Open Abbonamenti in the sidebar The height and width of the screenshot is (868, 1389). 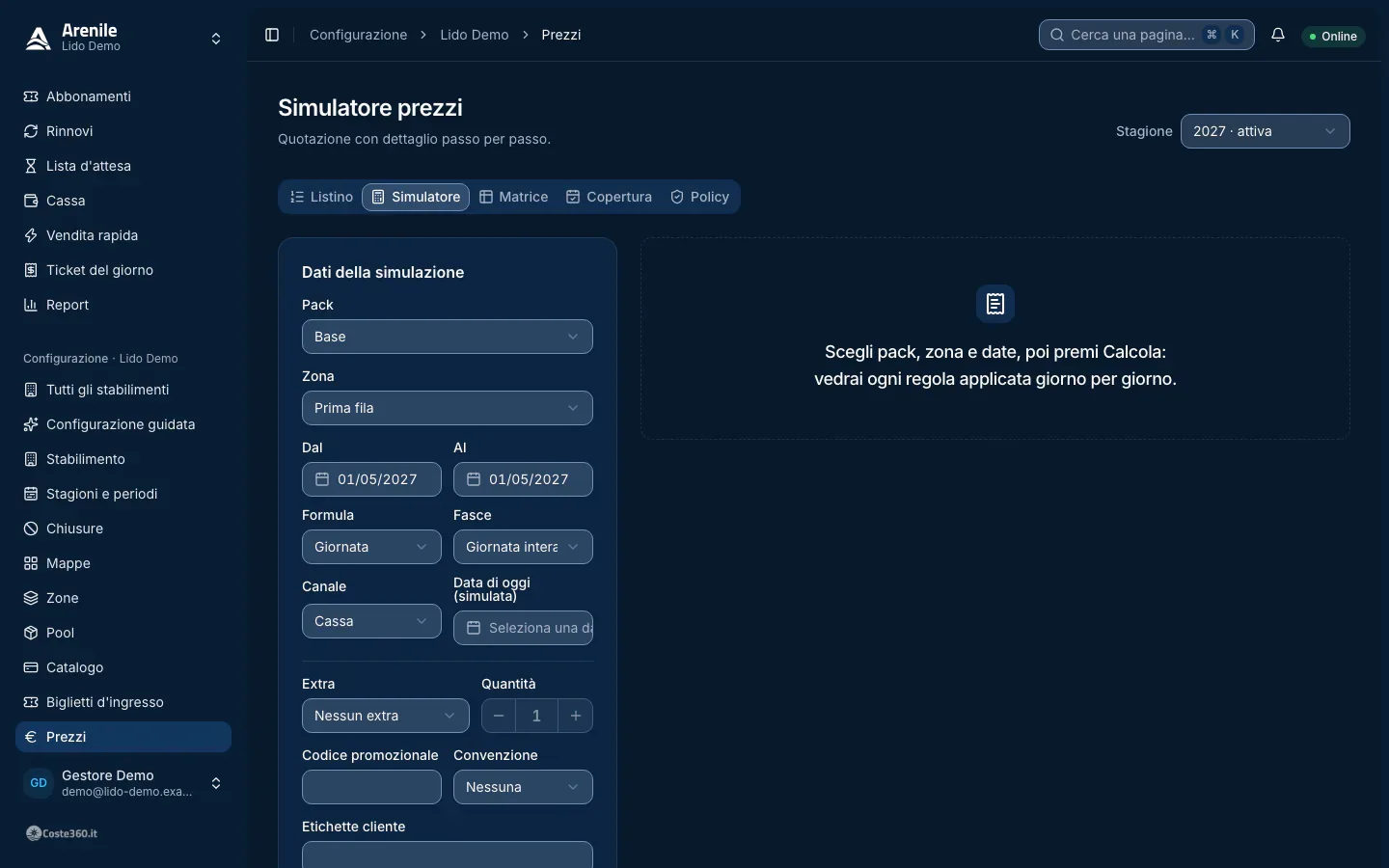(123, 96)
